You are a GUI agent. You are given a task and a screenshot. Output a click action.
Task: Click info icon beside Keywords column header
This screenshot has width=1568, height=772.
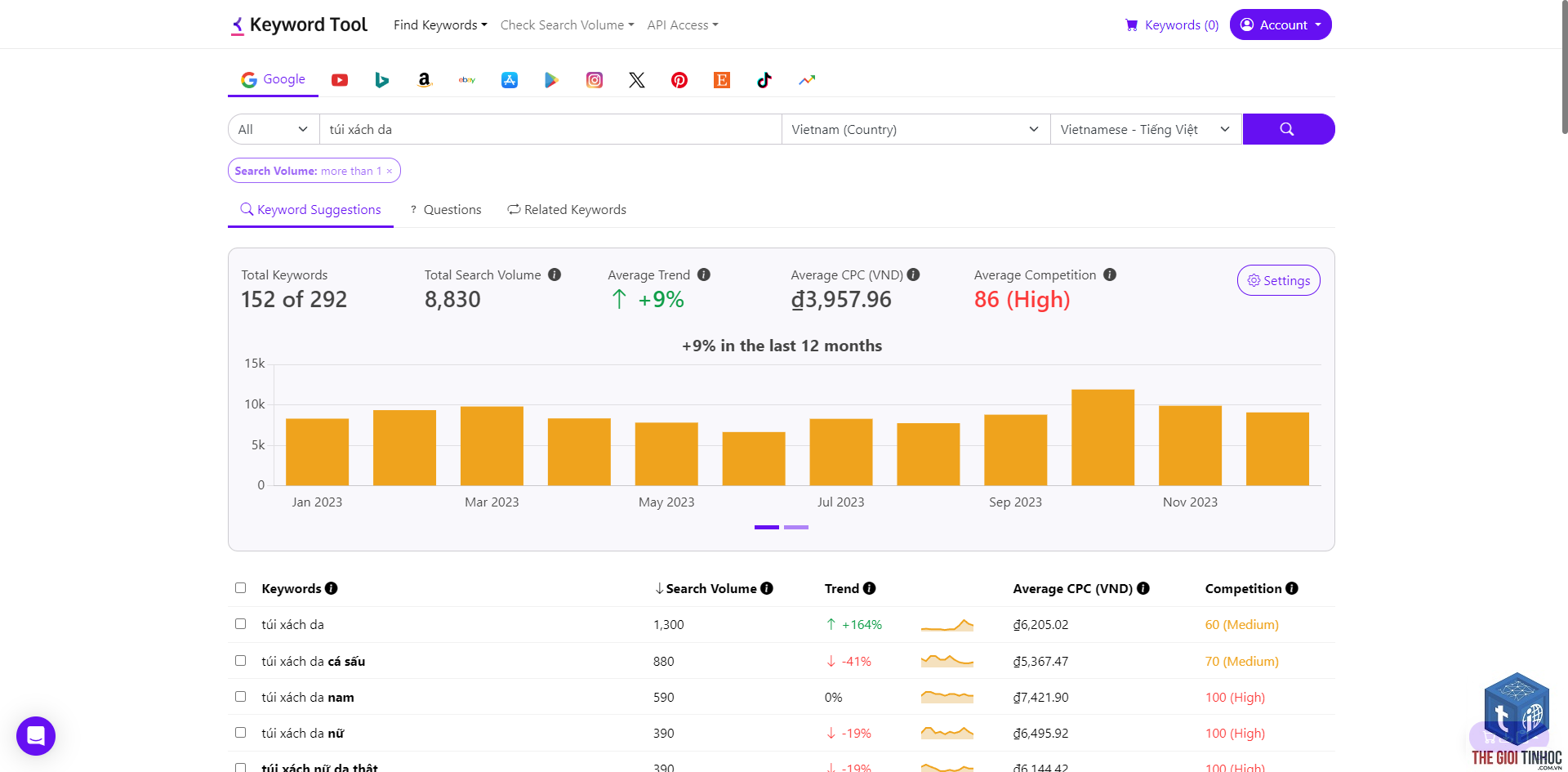click(x=332, y=588)
